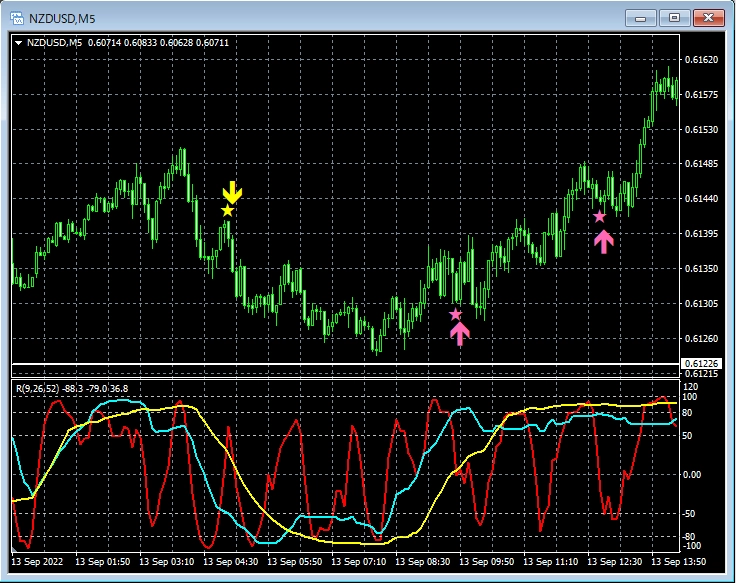Click the 13 Sep 2022 date on time axis

(x=37, y=563)
